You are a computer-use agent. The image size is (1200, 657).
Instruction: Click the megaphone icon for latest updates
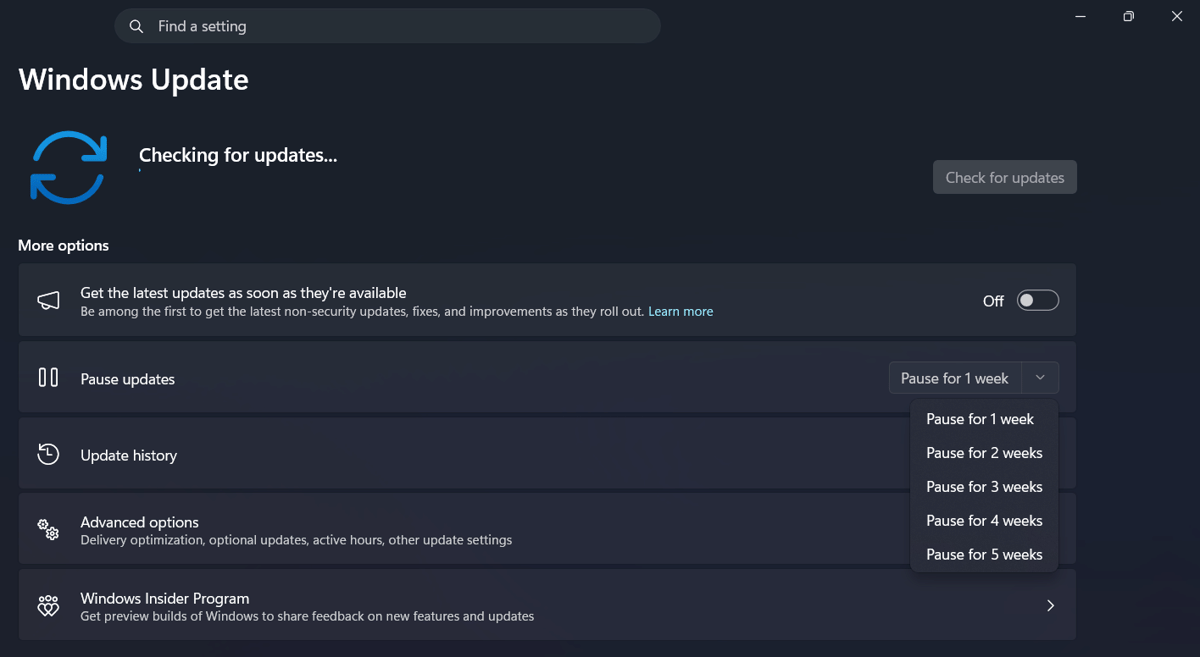(x=48, y=301)
